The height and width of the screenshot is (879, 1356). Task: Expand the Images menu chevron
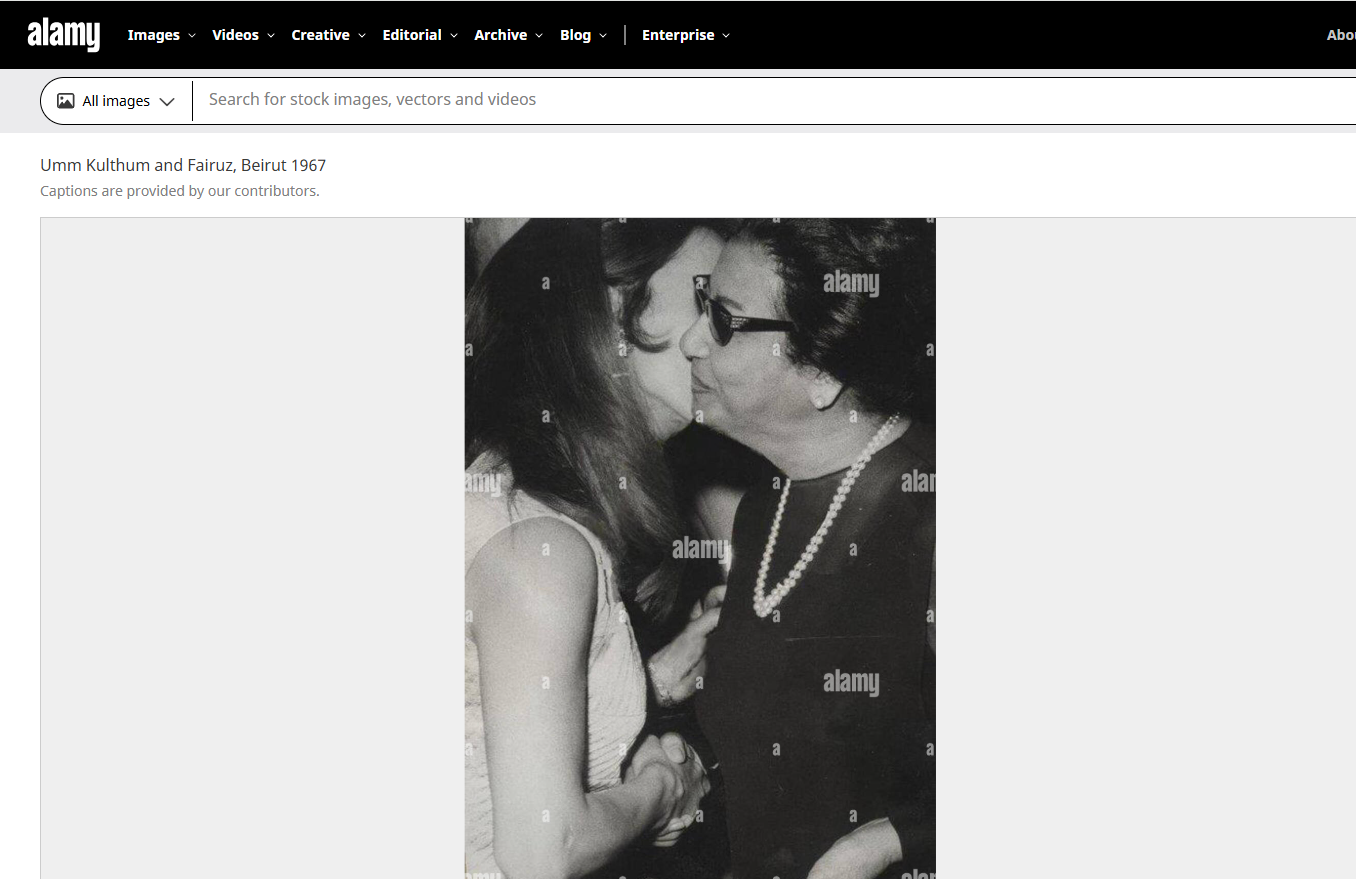[191, 35]
